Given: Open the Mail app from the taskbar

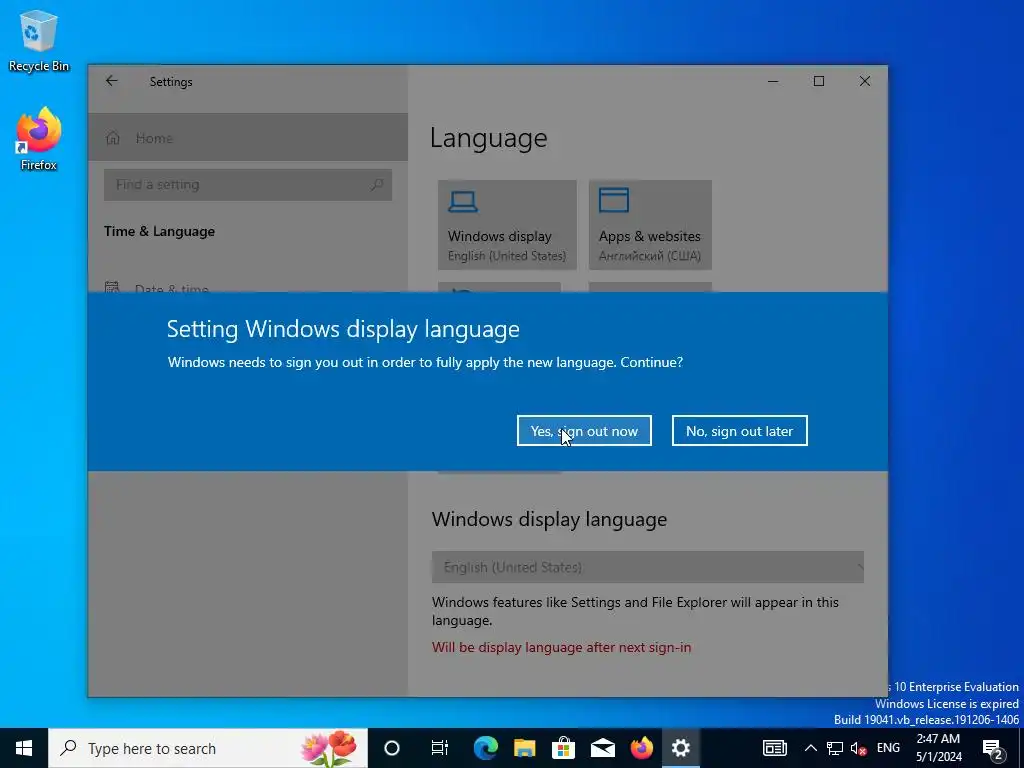Looking at the screenshot, I should tap(602, 748).
